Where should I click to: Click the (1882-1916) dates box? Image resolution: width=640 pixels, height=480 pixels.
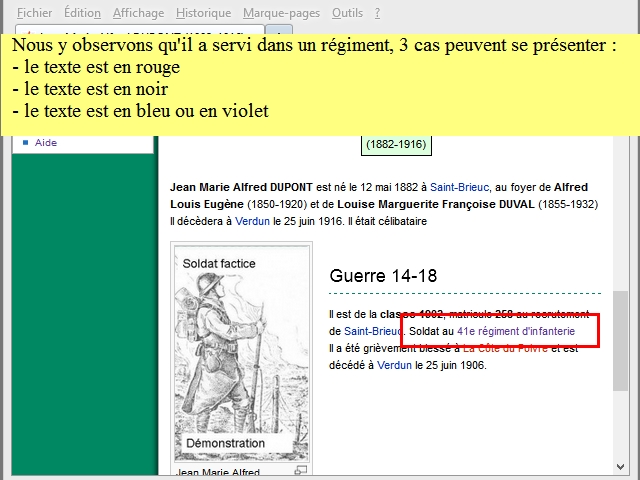pyautogui.click(x=396, y=144)
